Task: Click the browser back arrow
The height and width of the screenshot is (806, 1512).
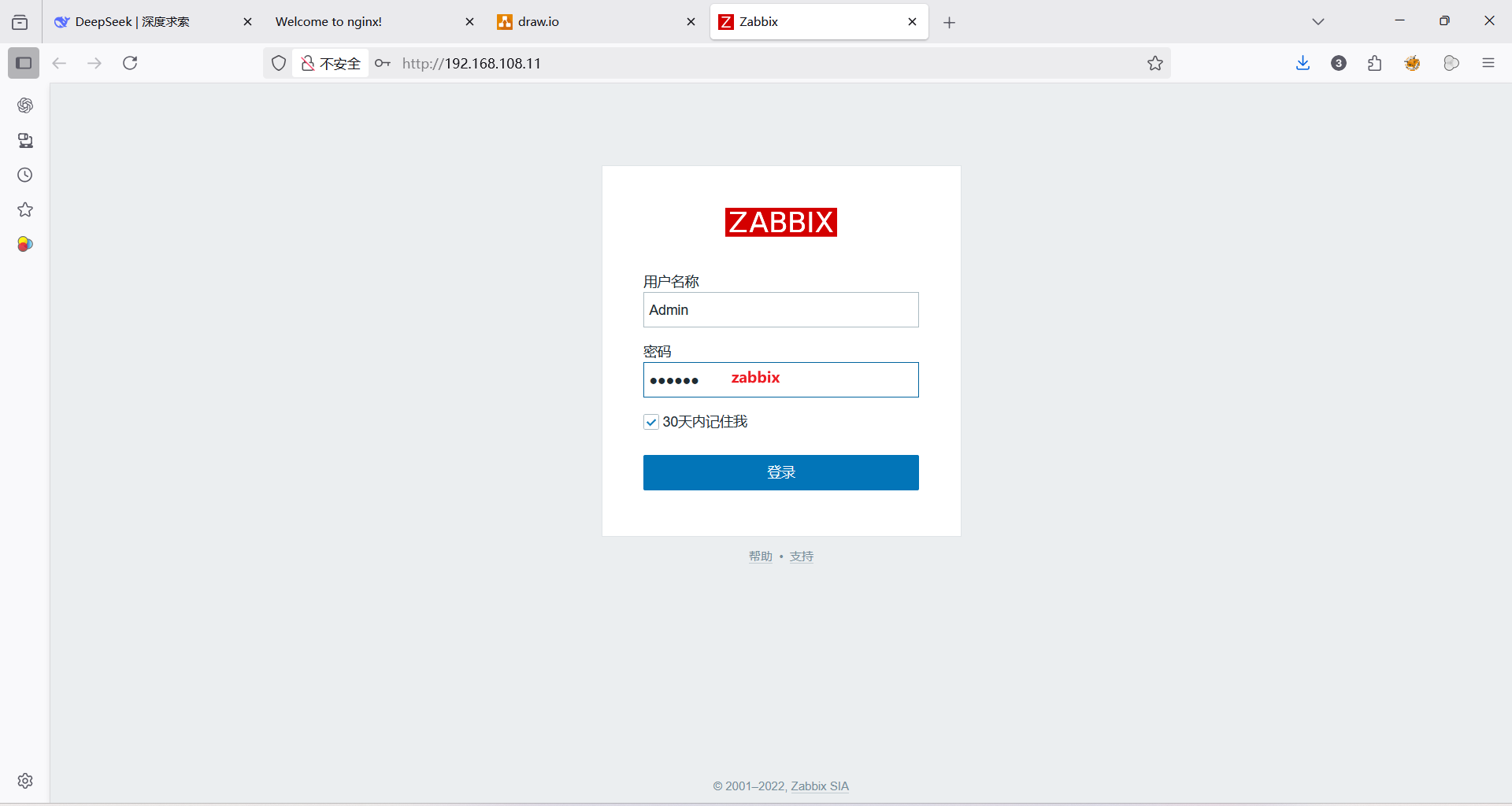Action: click(59, 63)
